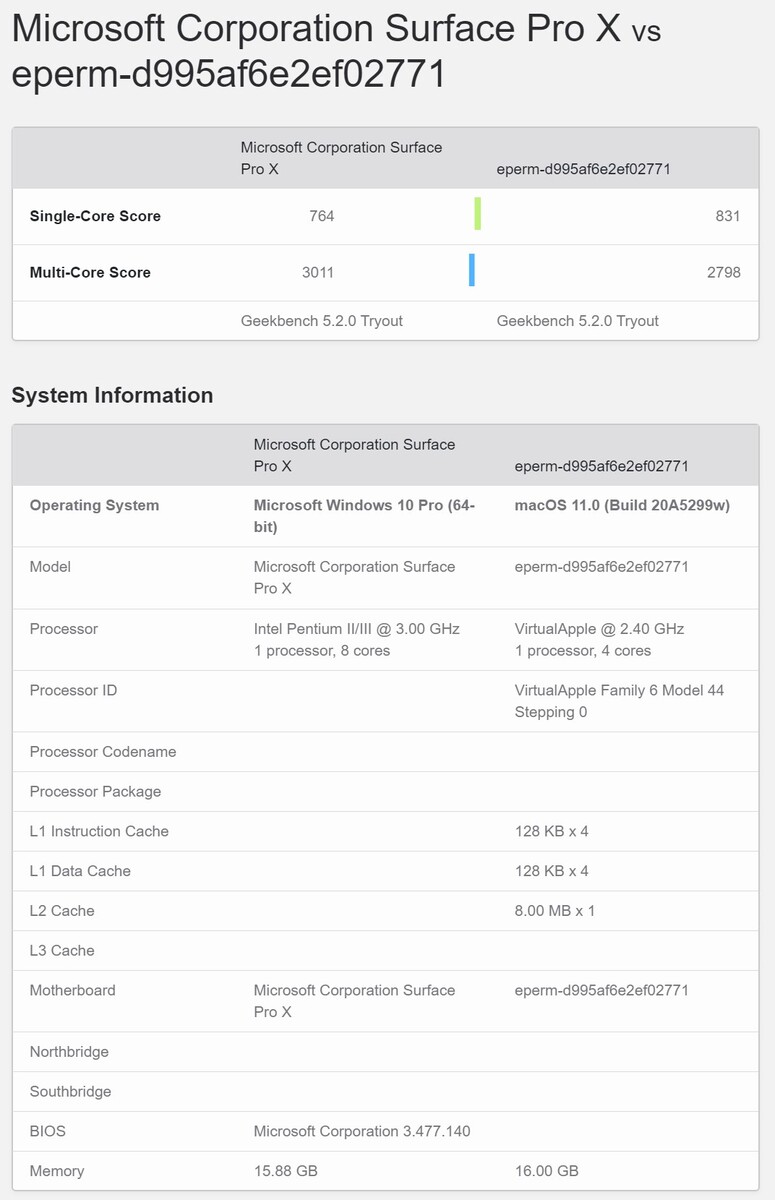Click the BIOS value Microsoft Corporation 3.477.140

362,1131
